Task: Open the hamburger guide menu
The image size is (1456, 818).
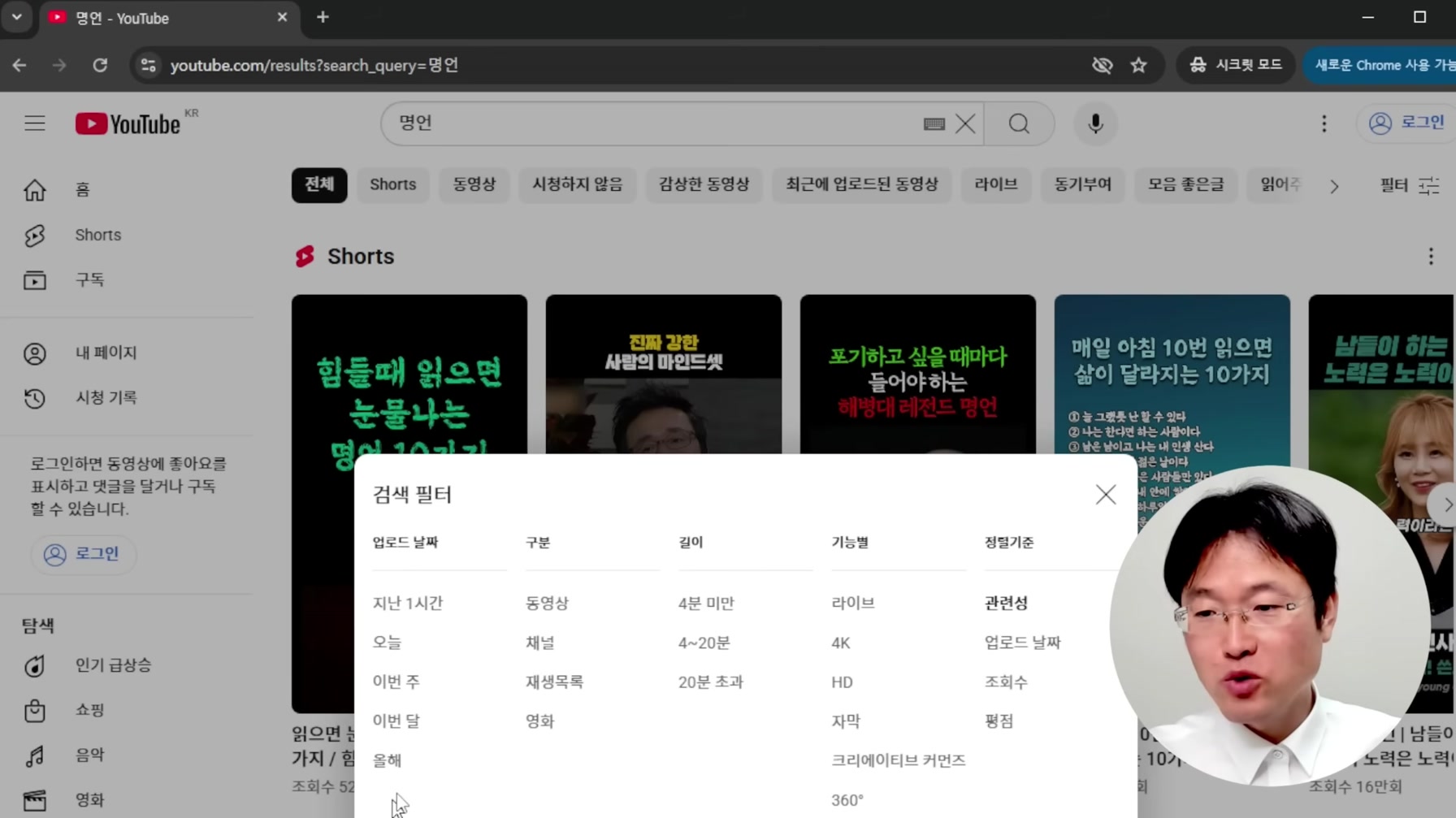Action: tap(34, 123)
